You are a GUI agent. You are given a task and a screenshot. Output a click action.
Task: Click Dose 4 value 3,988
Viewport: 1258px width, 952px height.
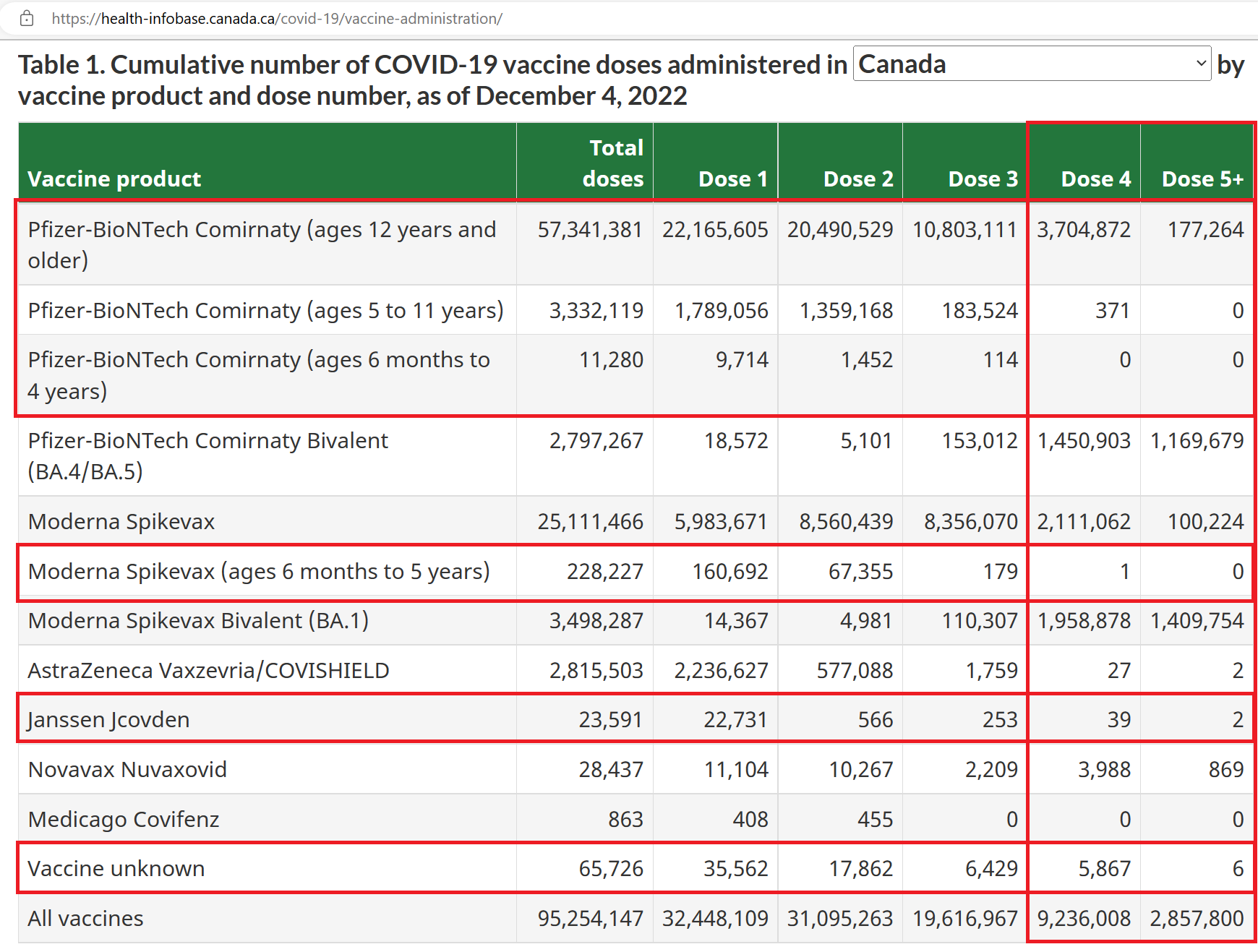(1105, 770)
